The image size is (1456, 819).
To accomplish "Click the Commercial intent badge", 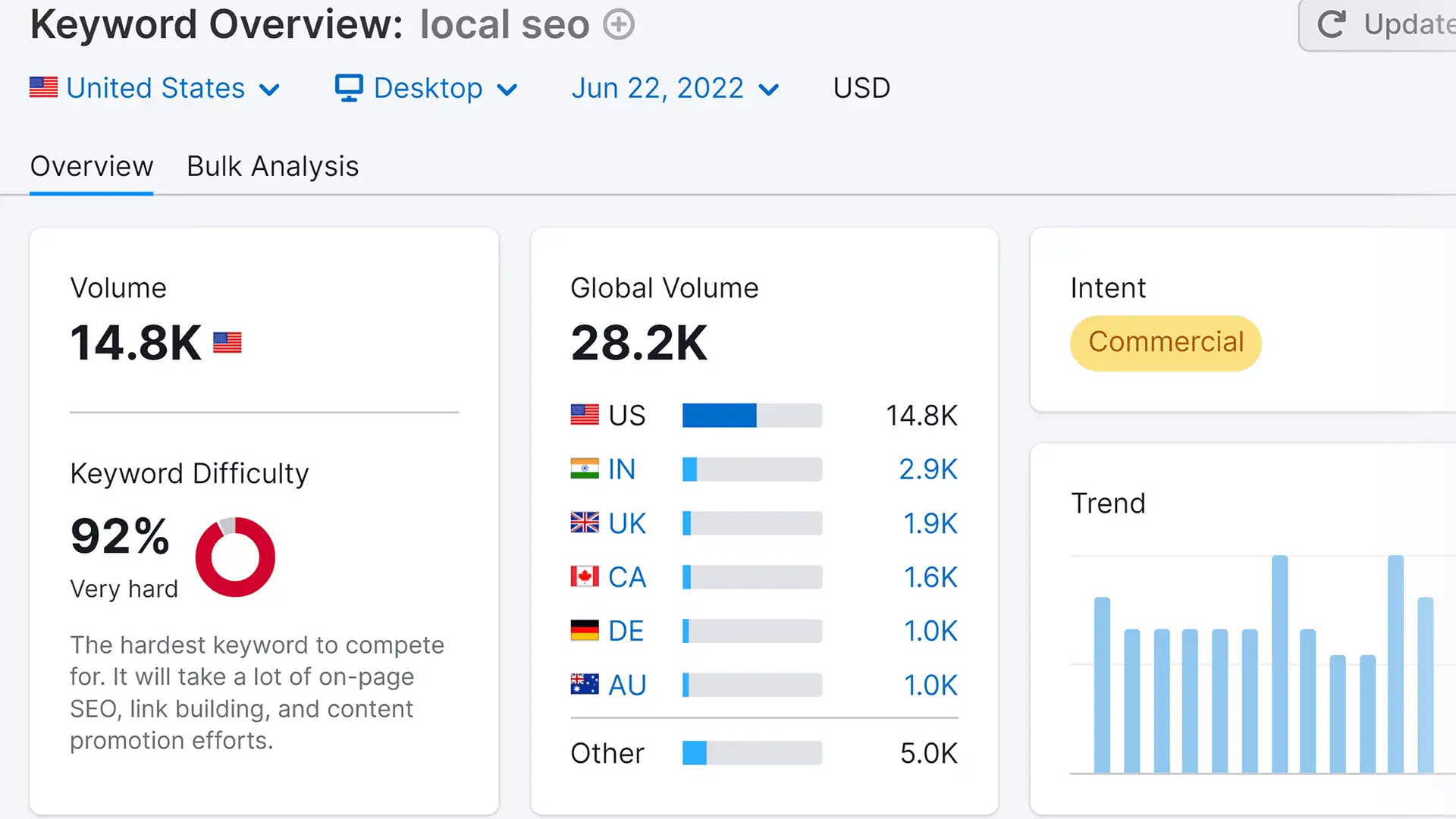I will point(1166,343).
